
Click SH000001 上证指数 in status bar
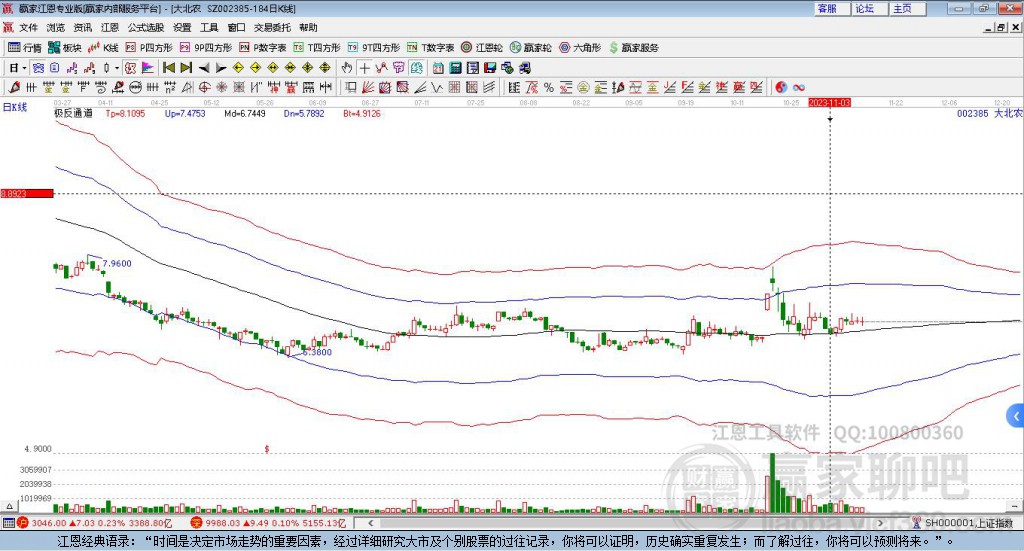point(969,523)
